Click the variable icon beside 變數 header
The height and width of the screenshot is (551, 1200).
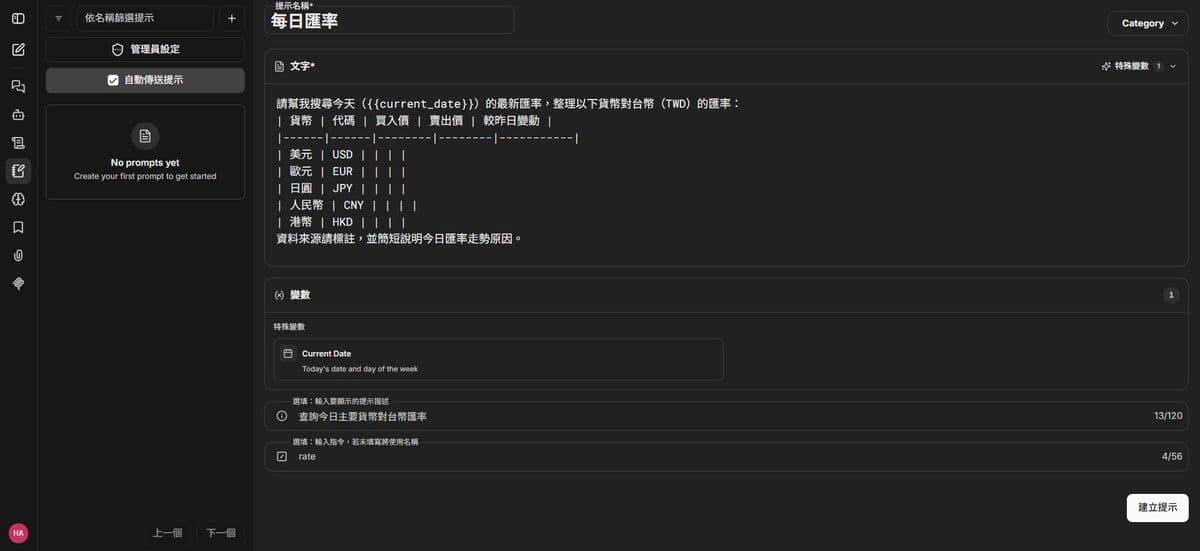280,295
